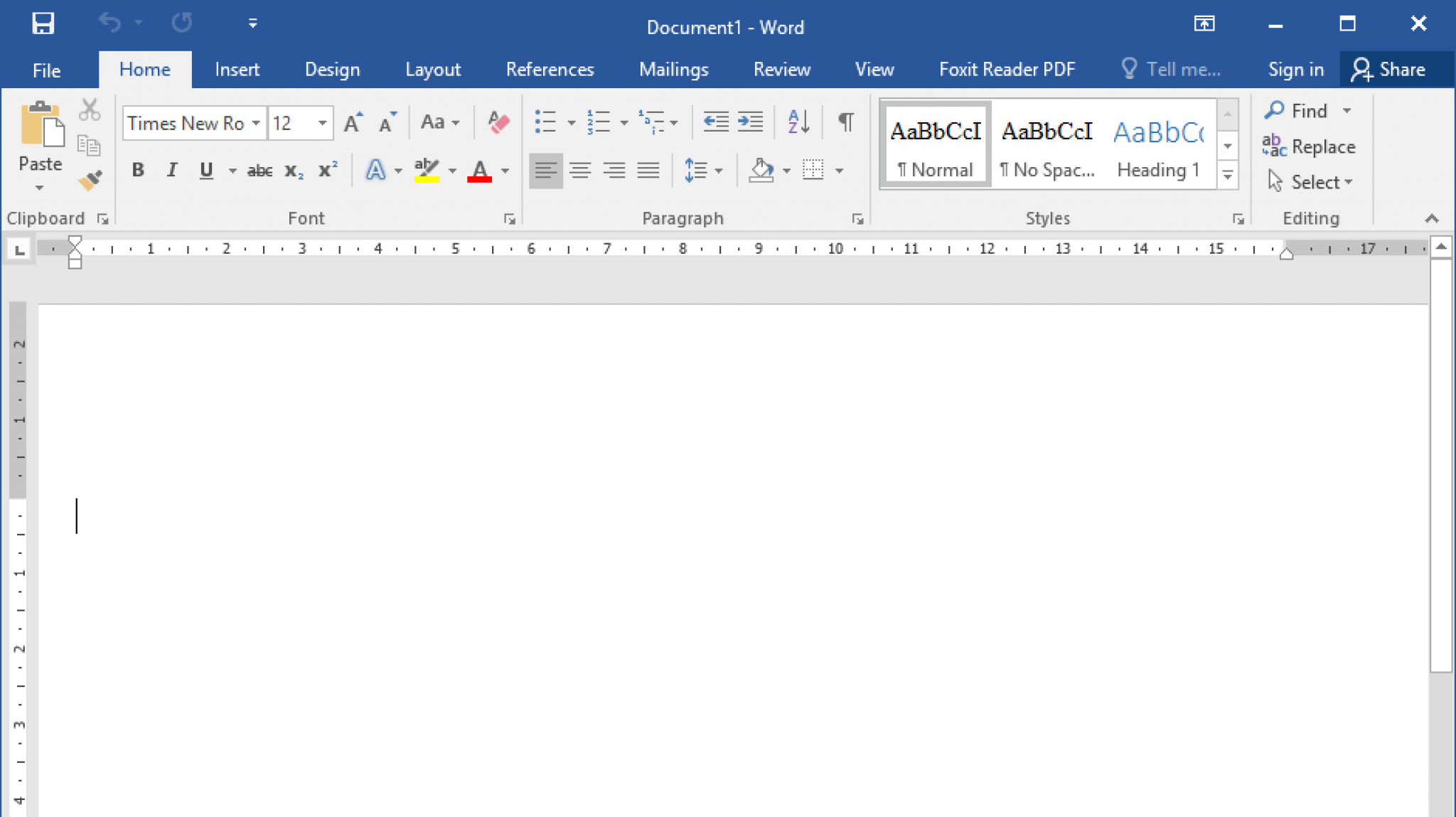The height and width of the screenshot is (817, 1456).
Task: Select the Increase Indent icon
Action: click(750, 121)
